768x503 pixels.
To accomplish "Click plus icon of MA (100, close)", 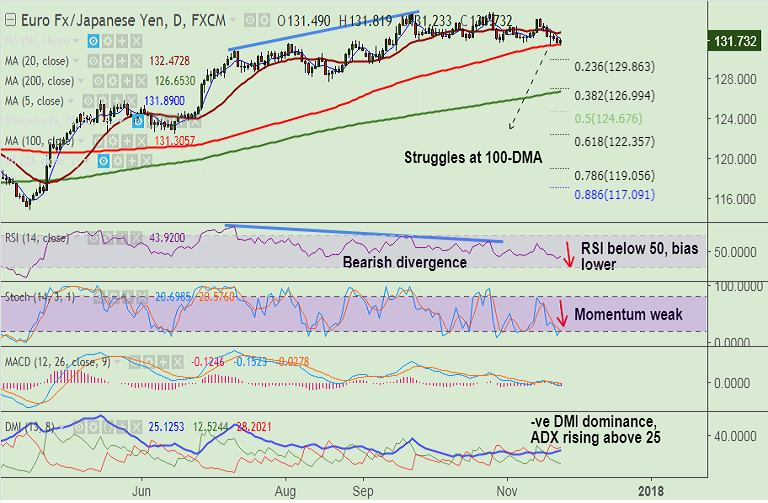I will tap(127, 142).
